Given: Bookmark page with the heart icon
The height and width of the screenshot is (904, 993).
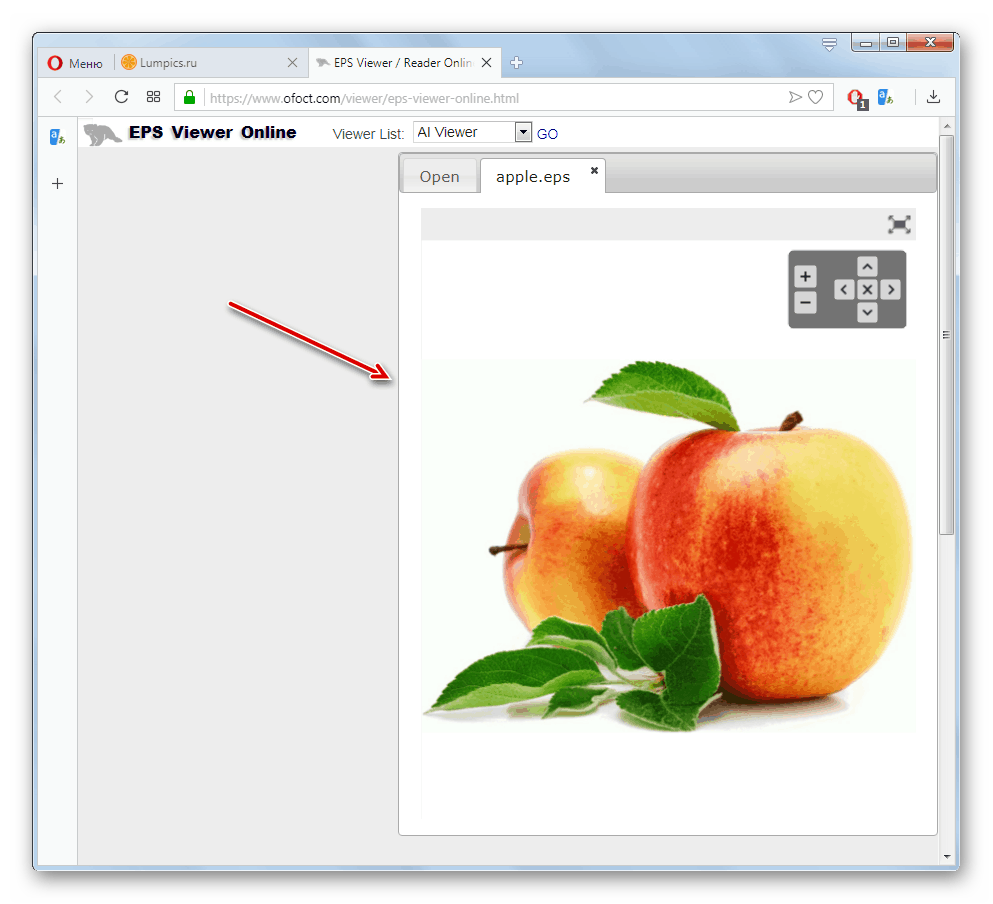Looking at the screenshot, I should (x=816, y=97).
